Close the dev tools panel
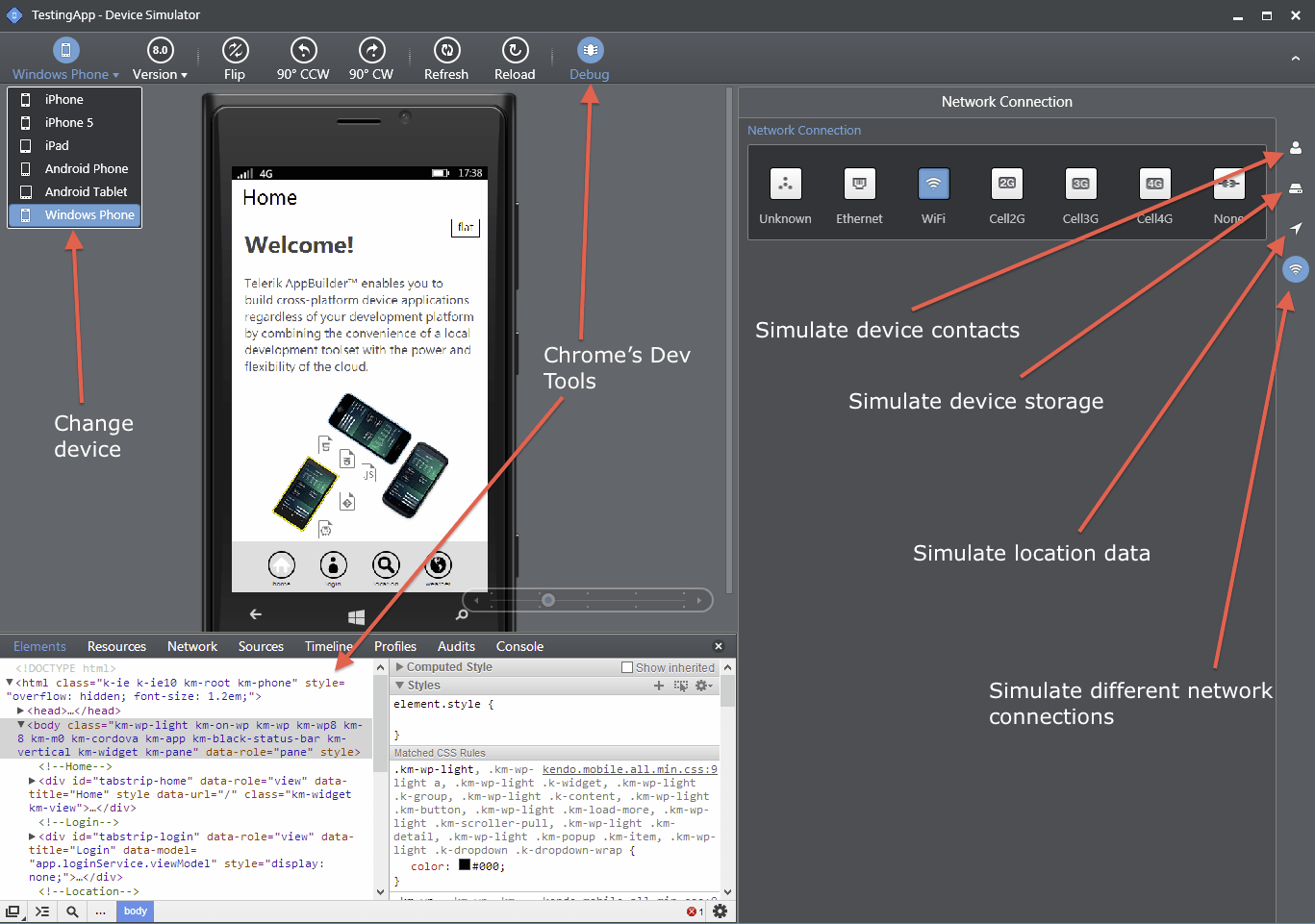 pyautogui.click(x=719, y=646)
